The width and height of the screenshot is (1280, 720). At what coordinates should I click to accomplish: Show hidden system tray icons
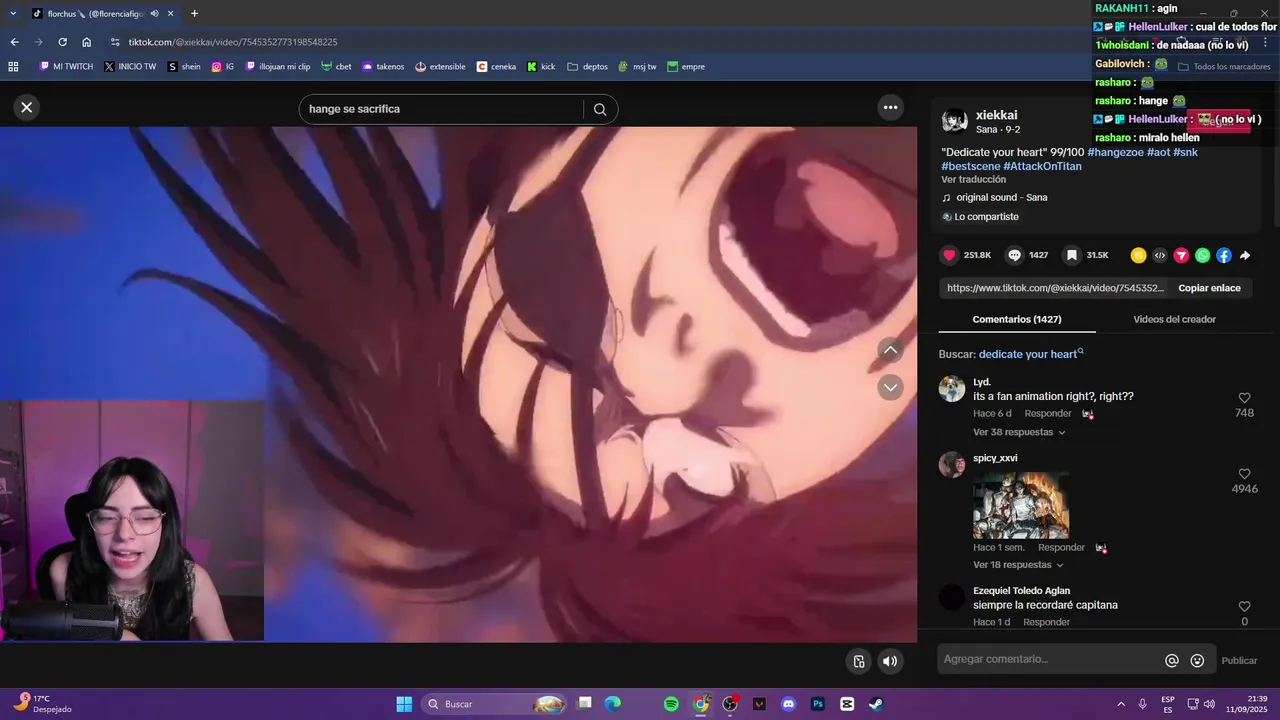click(1121, 704)
